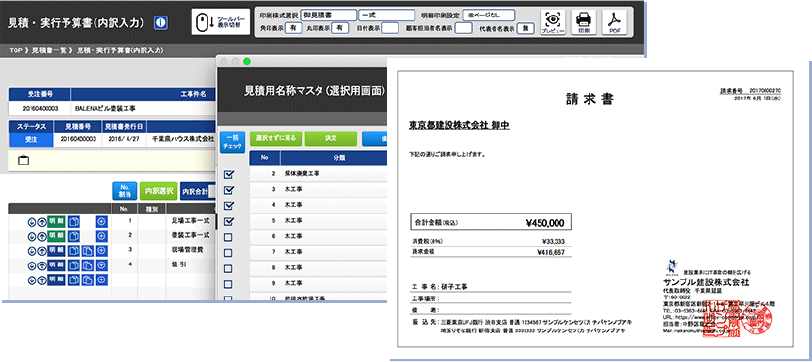
Task: Open the 明細印刷設定 field
Action: click(489, 15)
